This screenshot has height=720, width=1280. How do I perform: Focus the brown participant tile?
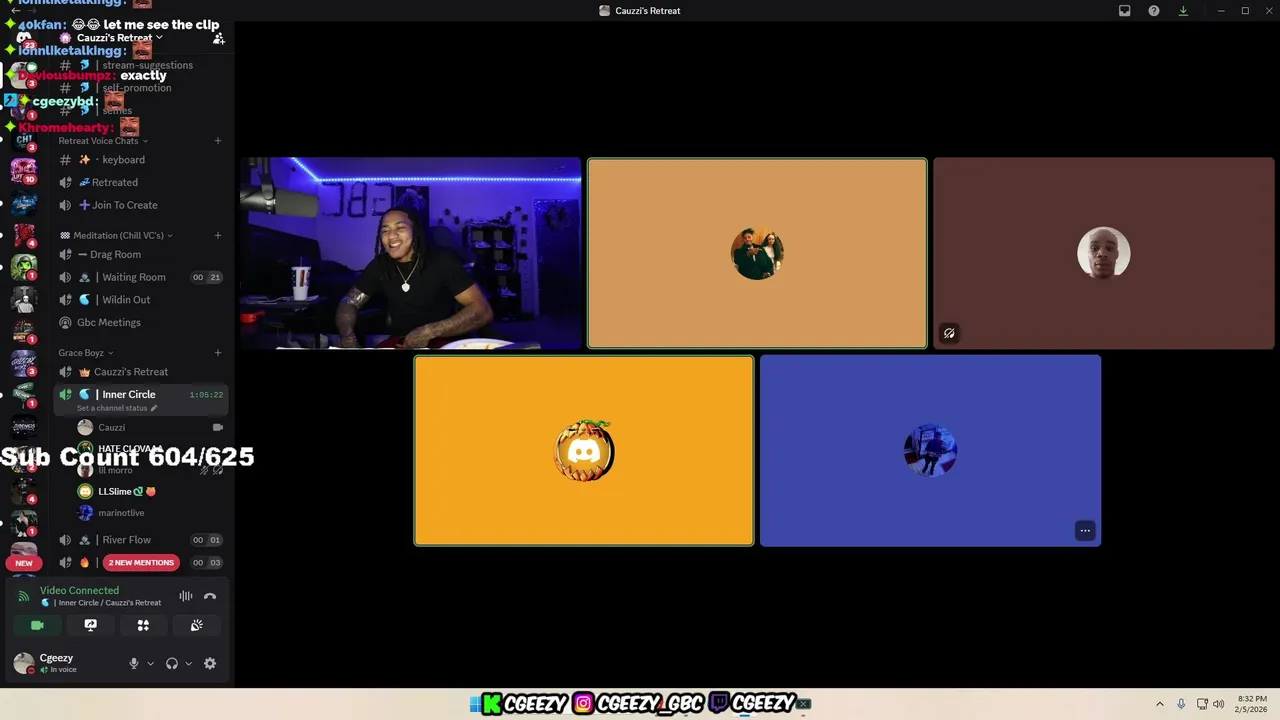click(1104, 253)
